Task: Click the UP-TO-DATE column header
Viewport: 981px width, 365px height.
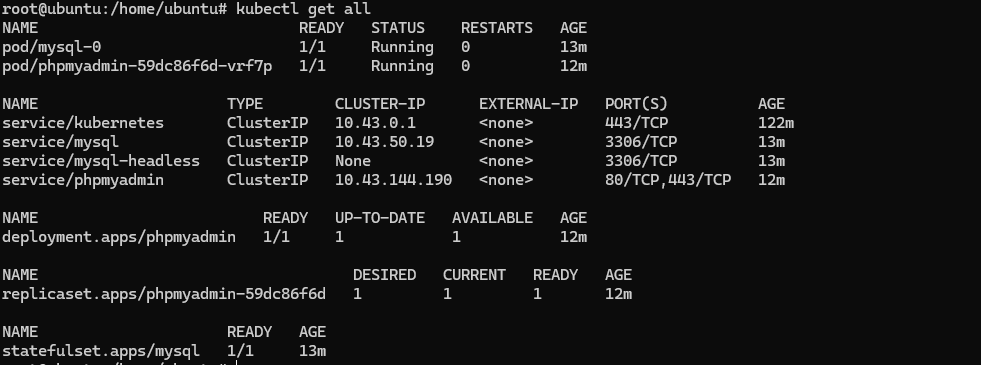Action: (380, 218)
